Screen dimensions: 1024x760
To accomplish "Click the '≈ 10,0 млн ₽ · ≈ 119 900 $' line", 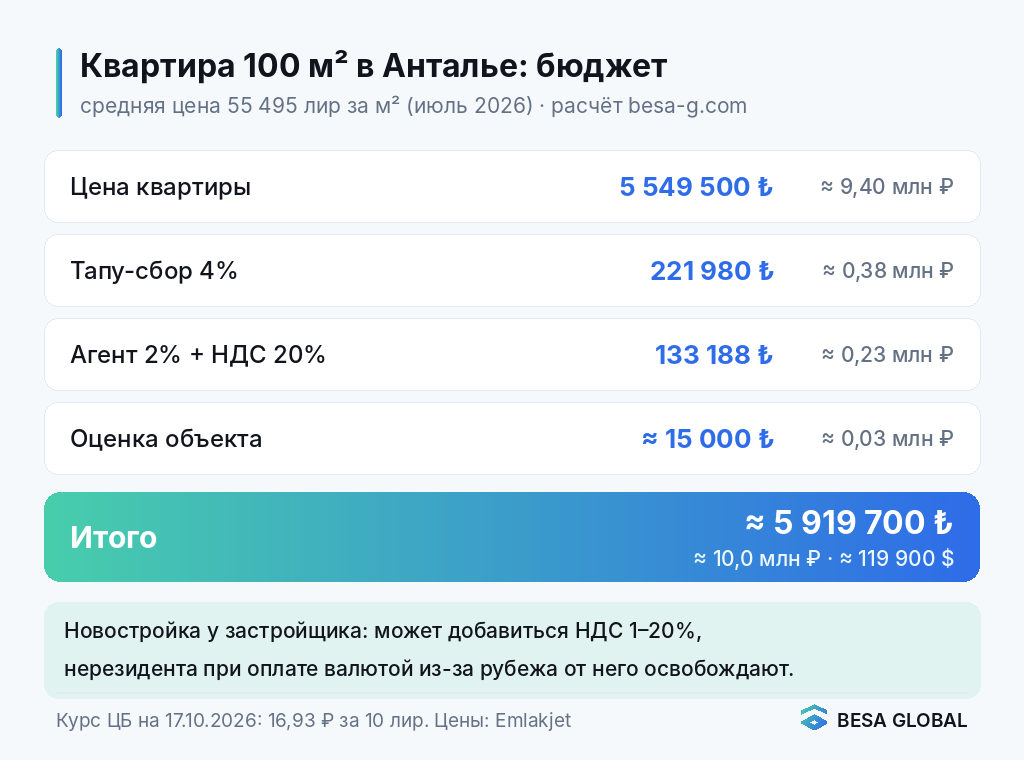I will pos(824,558).
